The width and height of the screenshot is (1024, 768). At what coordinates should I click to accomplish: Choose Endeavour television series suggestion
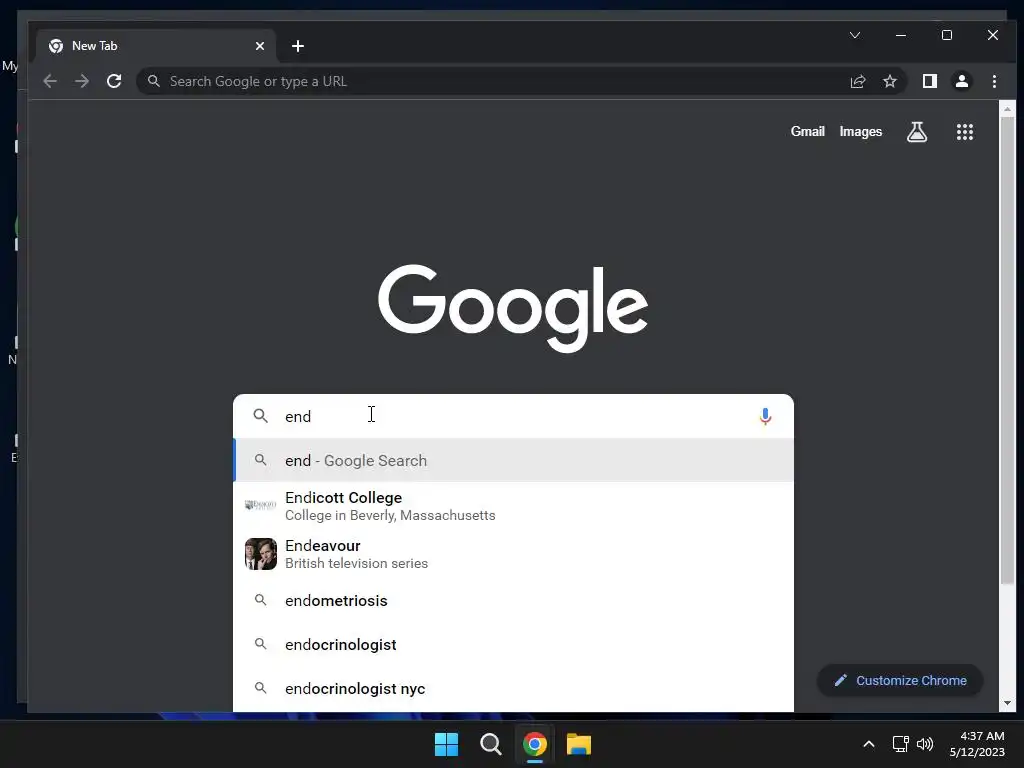click(x=513, y=554)
